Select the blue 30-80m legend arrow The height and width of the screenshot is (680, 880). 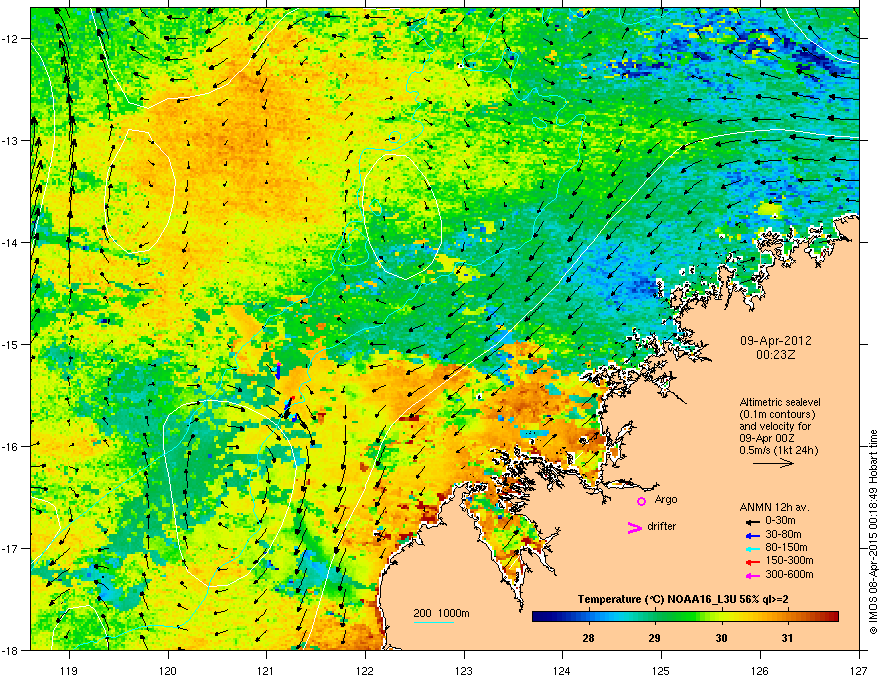pyautogui.click(x=753, y=535)
